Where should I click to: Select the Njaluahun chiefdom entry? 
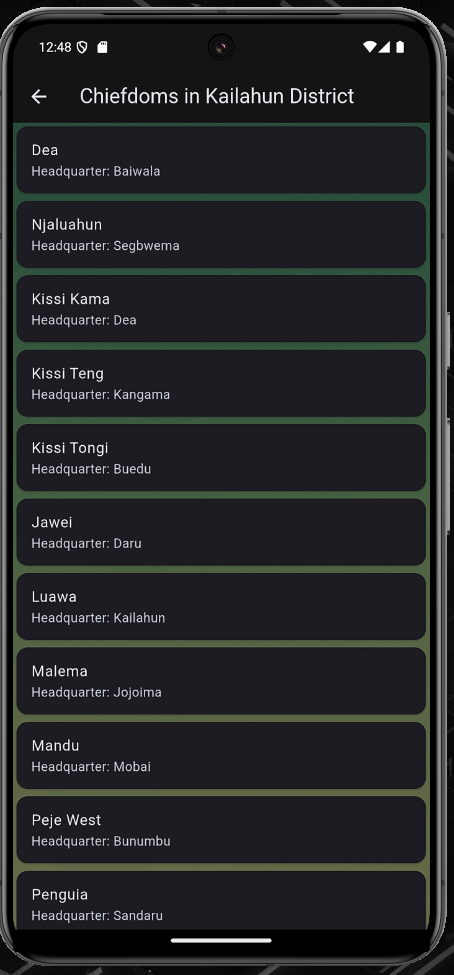(221, 234)
